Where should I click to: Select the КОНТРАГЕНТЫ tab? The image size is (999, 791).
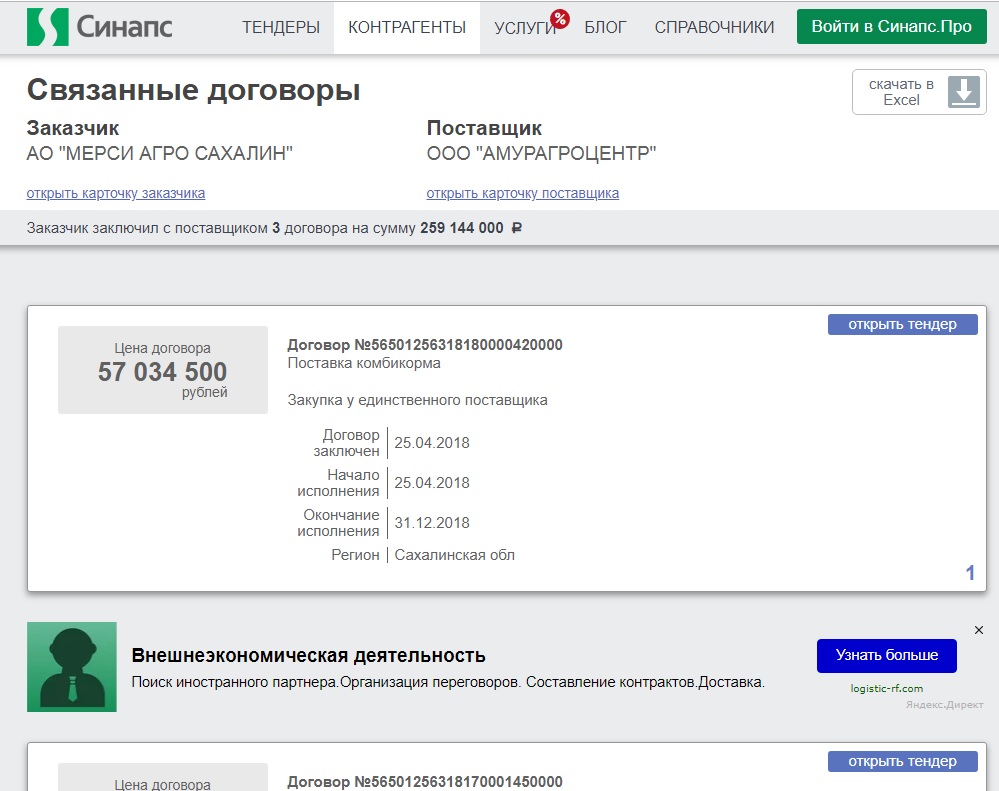point(407,27)
